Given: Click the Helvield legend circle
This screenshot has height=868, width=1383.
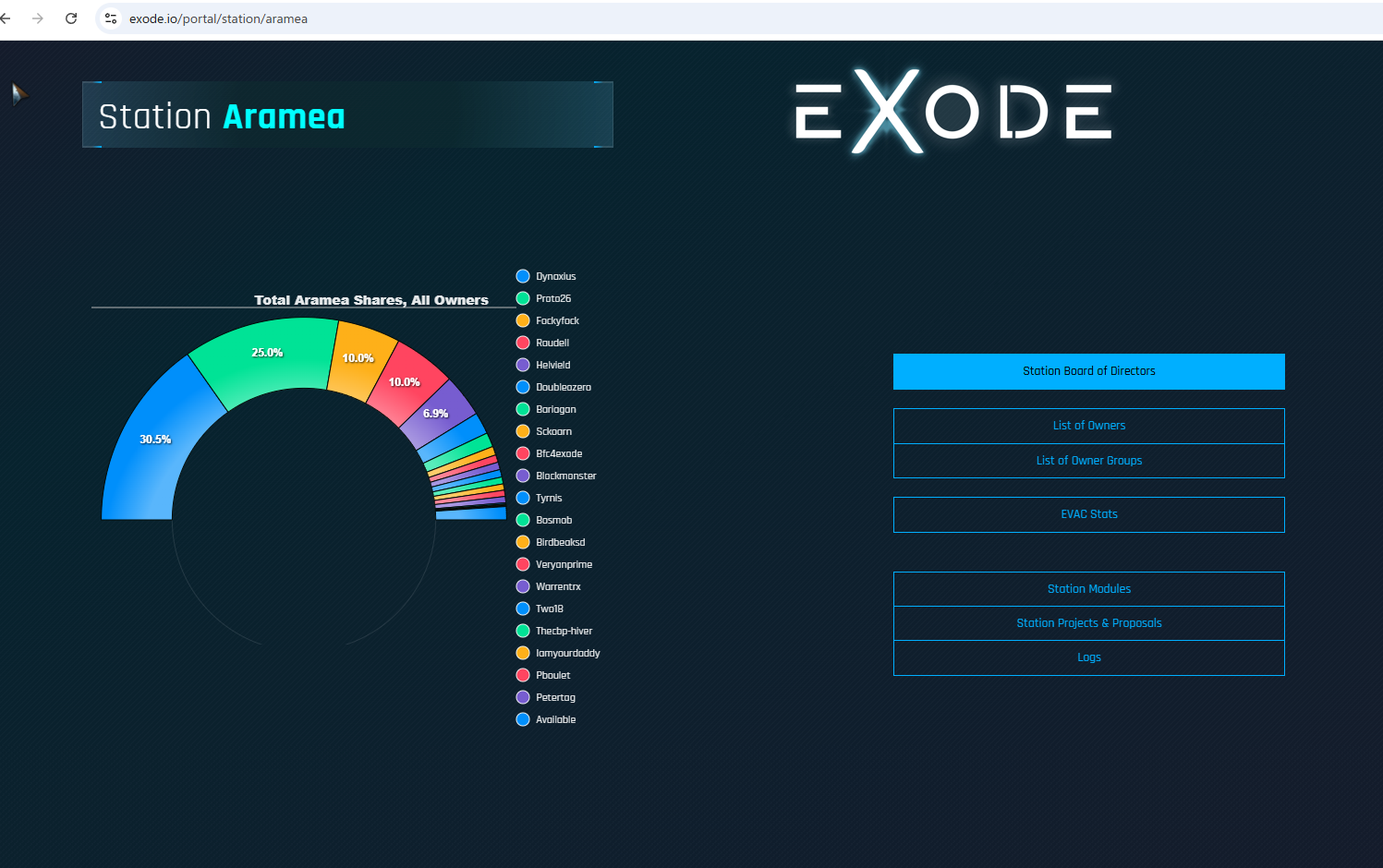Looking at the screenshot, I should (523, 365).
